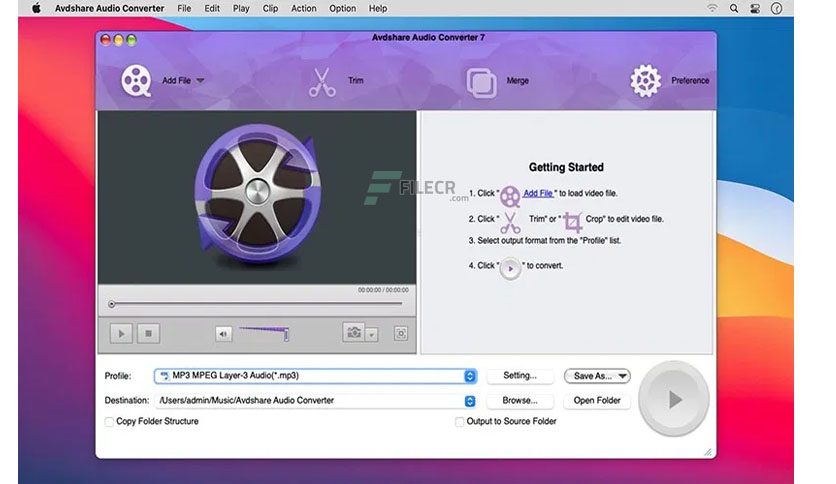Open the snapshot options dropdown arrow
Screen dimensions: 836x484
[372, 335]
